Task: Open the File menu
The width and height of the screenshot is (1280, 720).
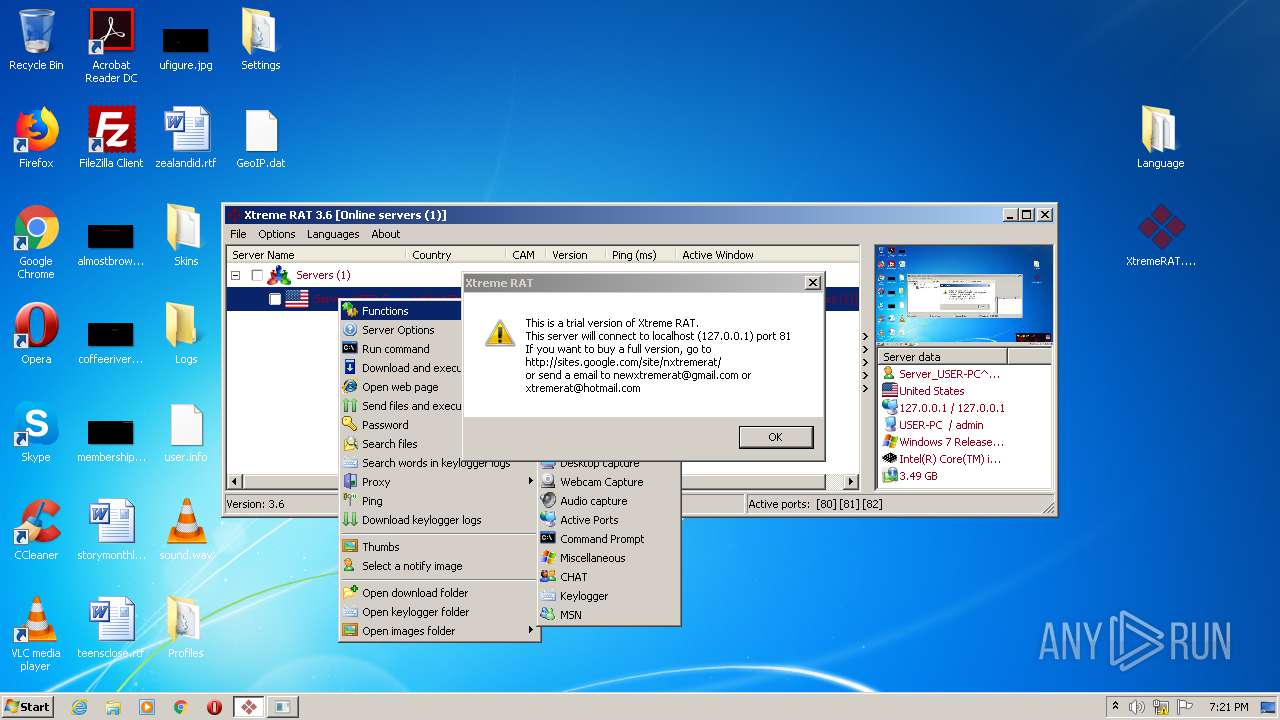Action: 238,234
